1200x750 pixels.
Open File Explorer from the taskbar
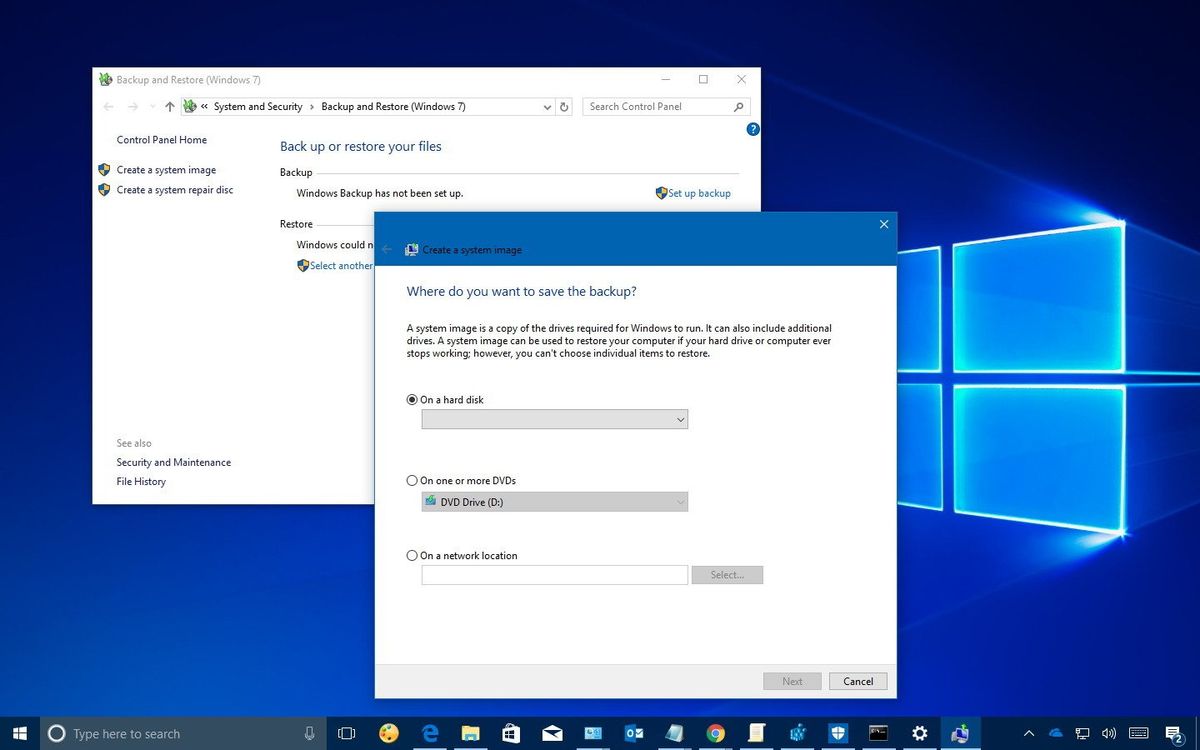[470, 733]
